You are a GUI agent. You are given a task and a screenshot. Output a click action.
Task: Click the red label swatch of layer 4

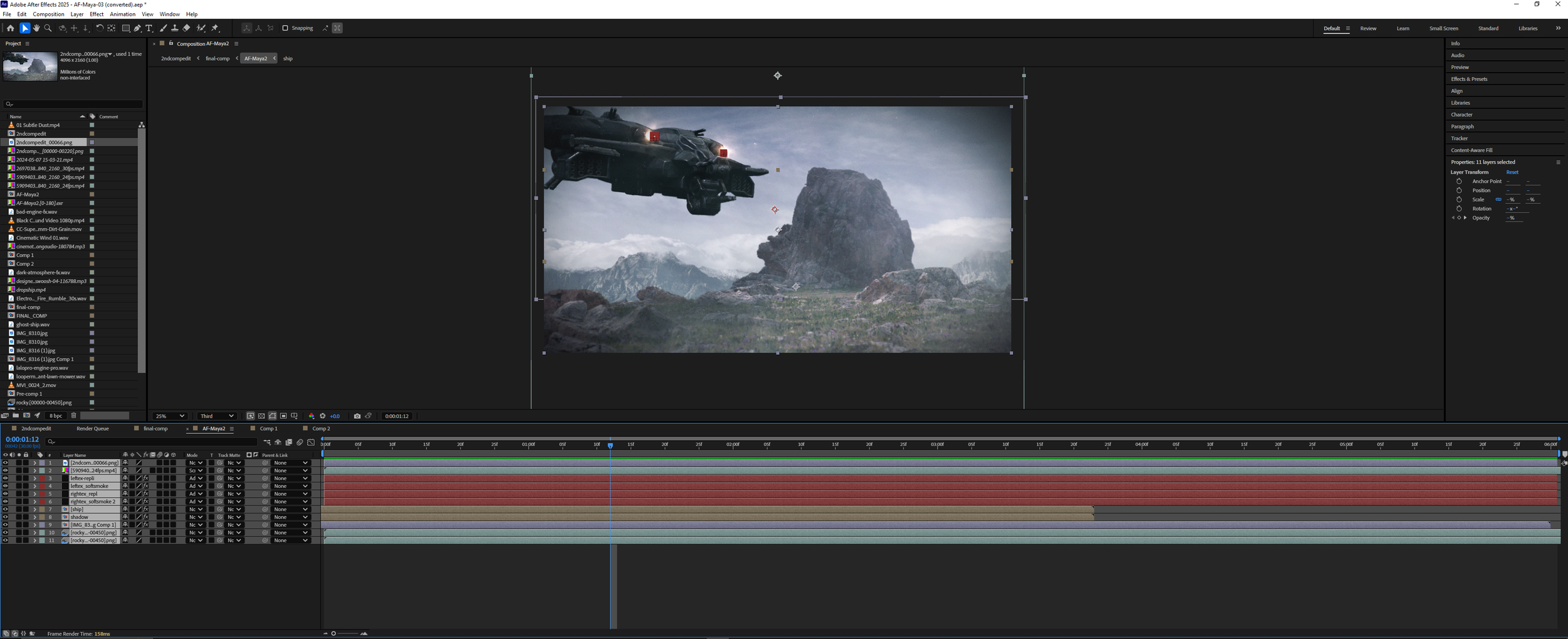pos(42,486)
